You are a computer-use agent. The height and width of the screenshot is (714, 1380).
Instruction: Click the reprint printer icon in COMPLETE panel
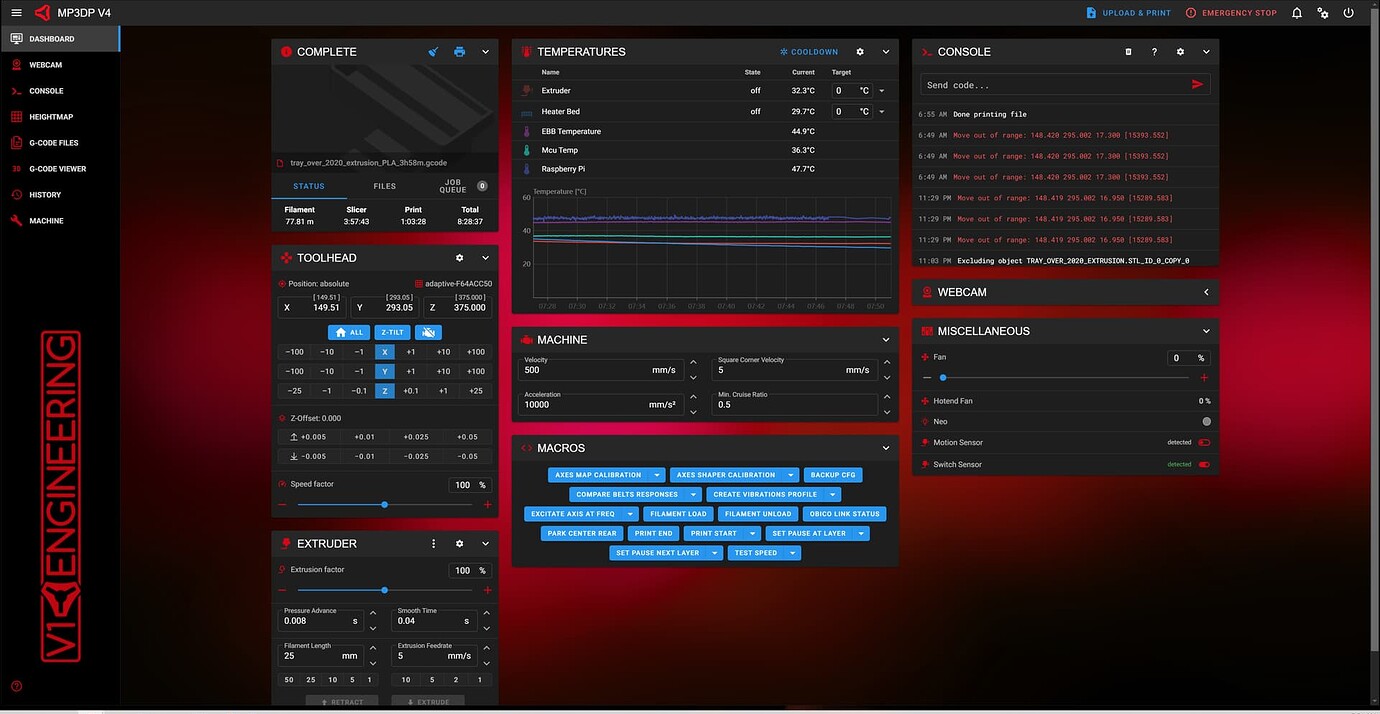click(x=459, y=51)
